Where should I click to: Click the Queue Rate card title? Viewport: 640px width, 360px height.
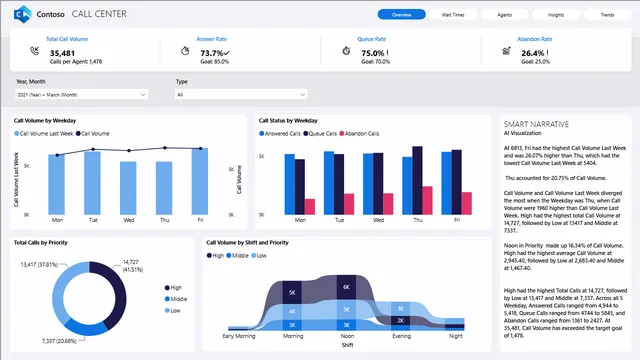[371, 39]
